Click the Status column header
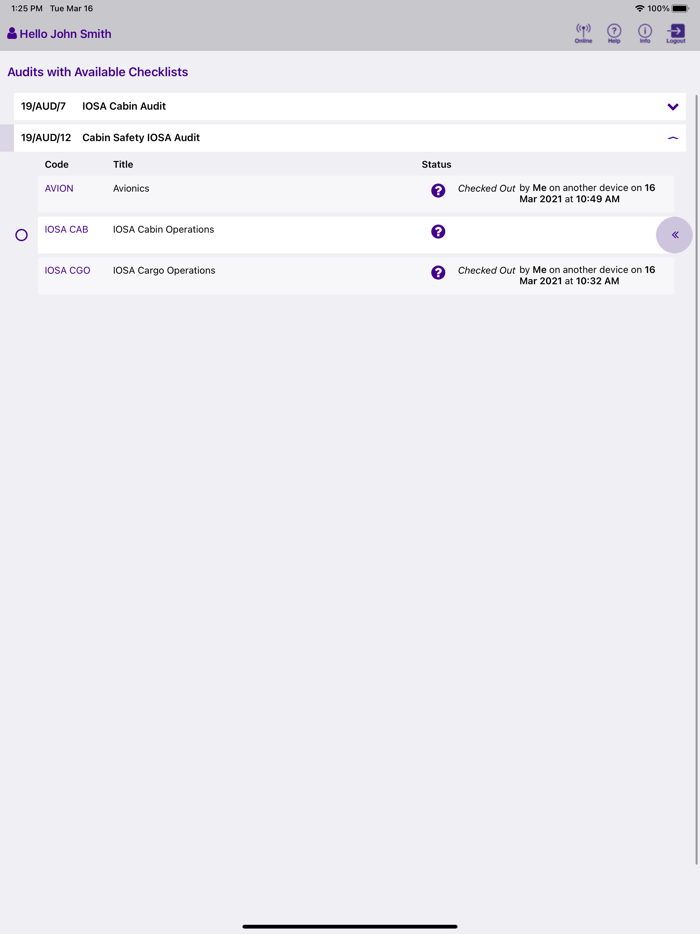This screenshot has height=934, width=700. point(436,164)
